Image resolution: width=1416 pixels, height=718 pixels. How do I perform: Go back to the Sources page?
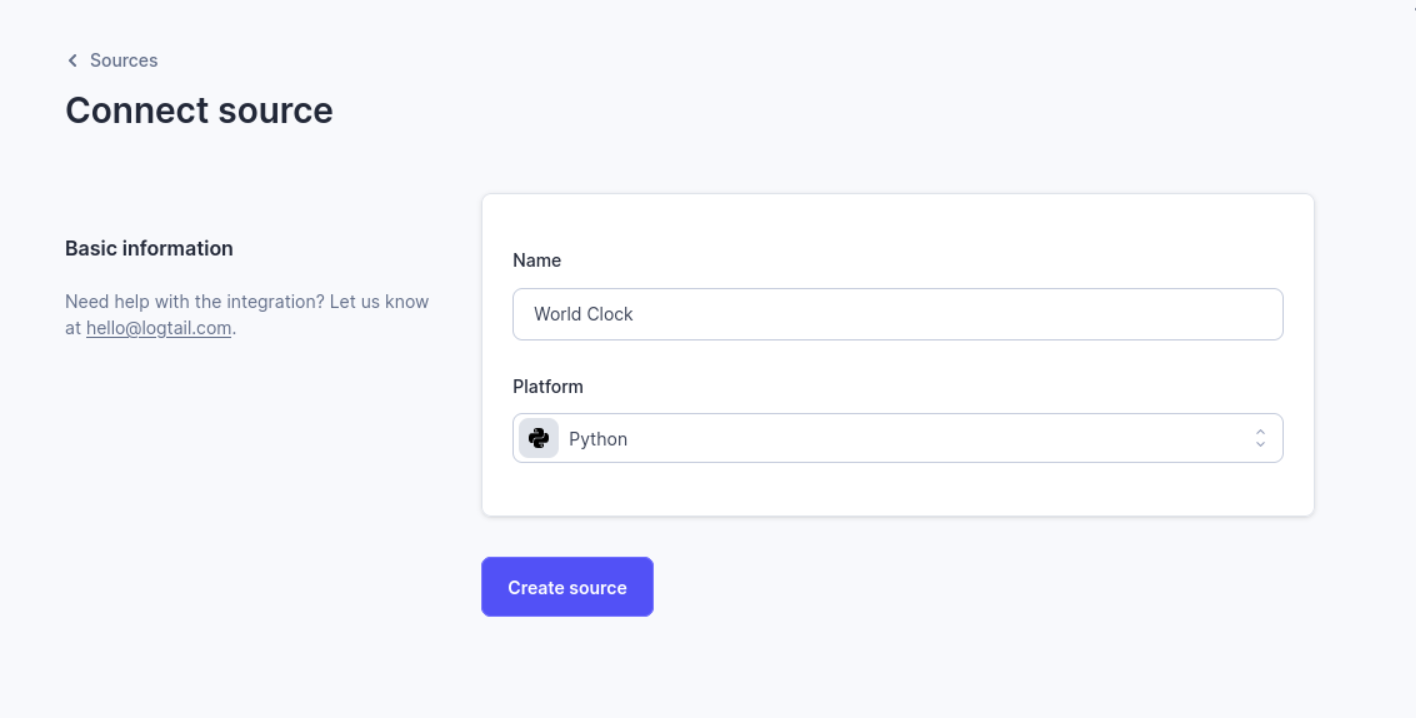click(123, 61)
